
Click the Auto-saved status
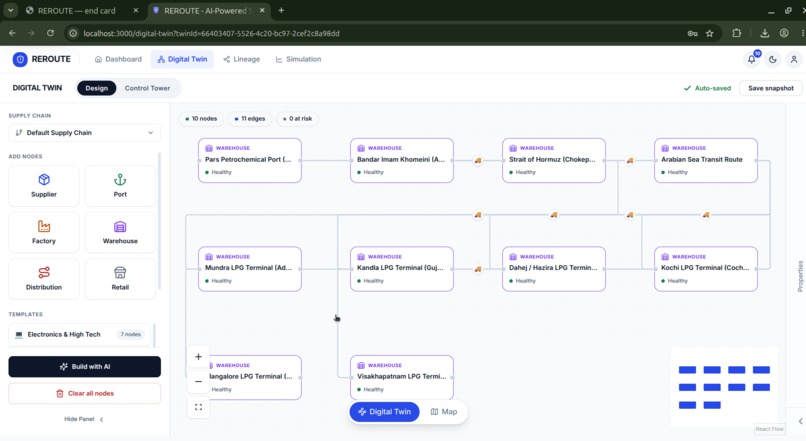tap(707, 88)
